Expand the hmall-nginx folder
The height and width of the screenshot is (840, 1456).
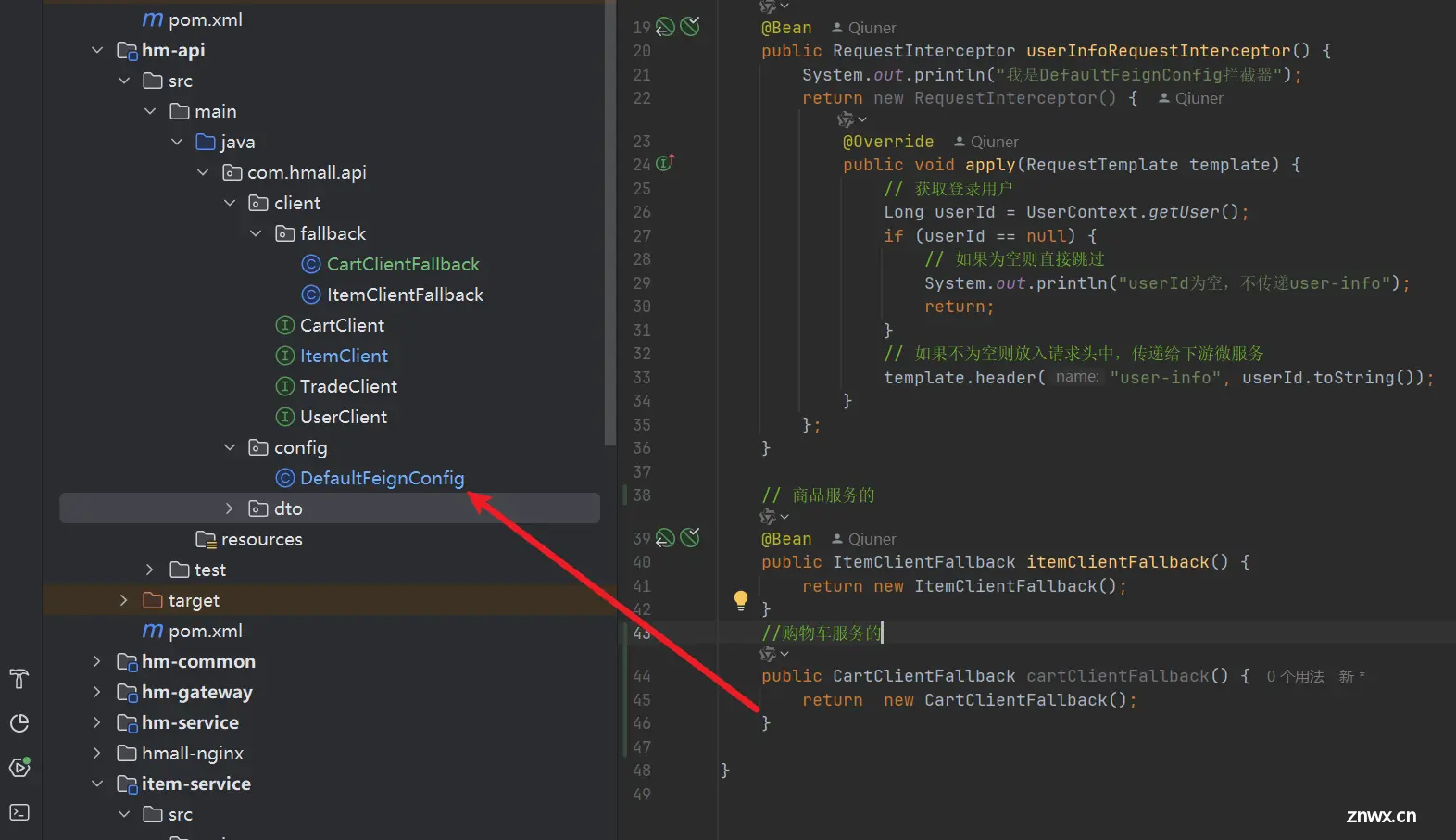(x=97, y=753)
